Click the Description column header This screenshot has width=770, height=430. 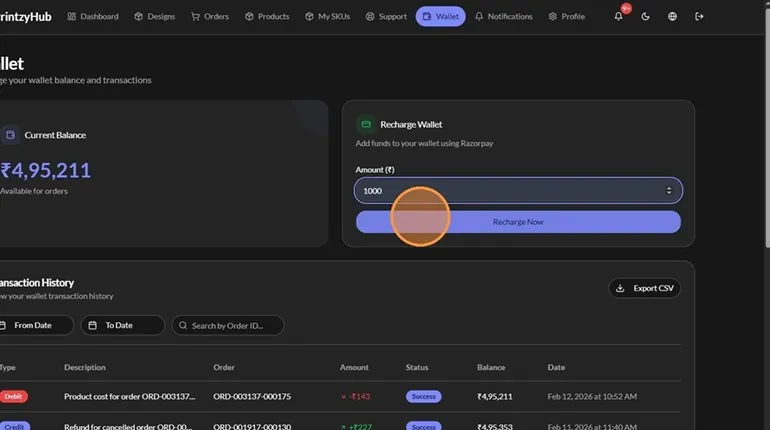tap(85, 367)
